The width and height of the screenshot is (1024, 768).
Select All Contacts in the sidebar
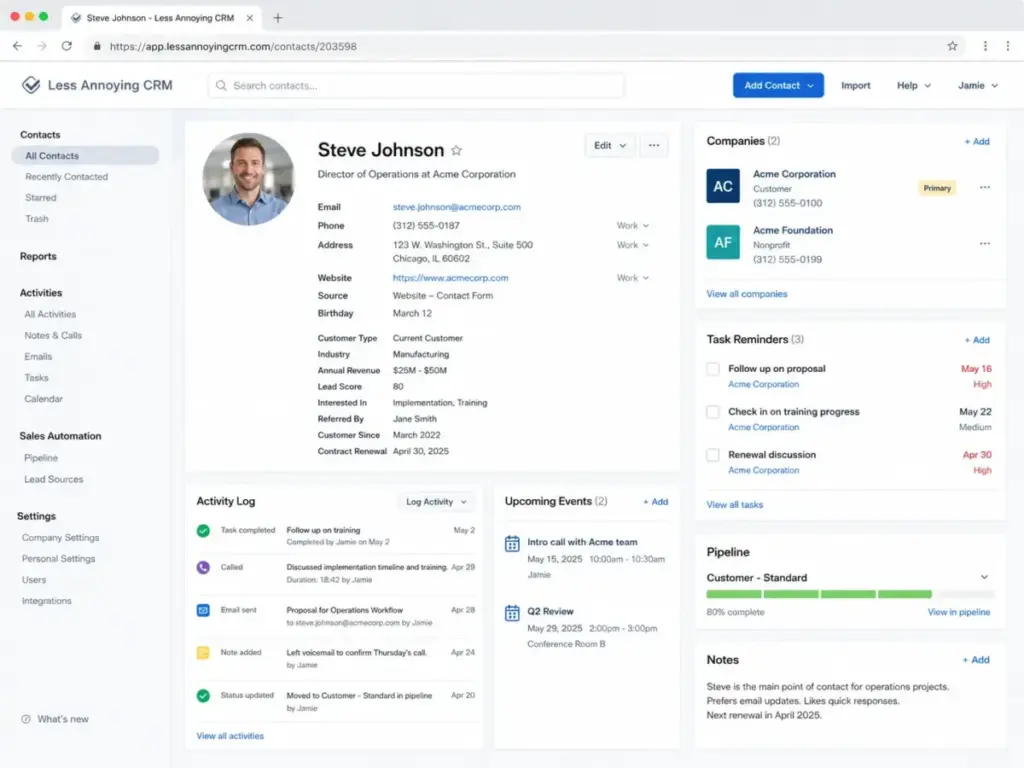85,155
